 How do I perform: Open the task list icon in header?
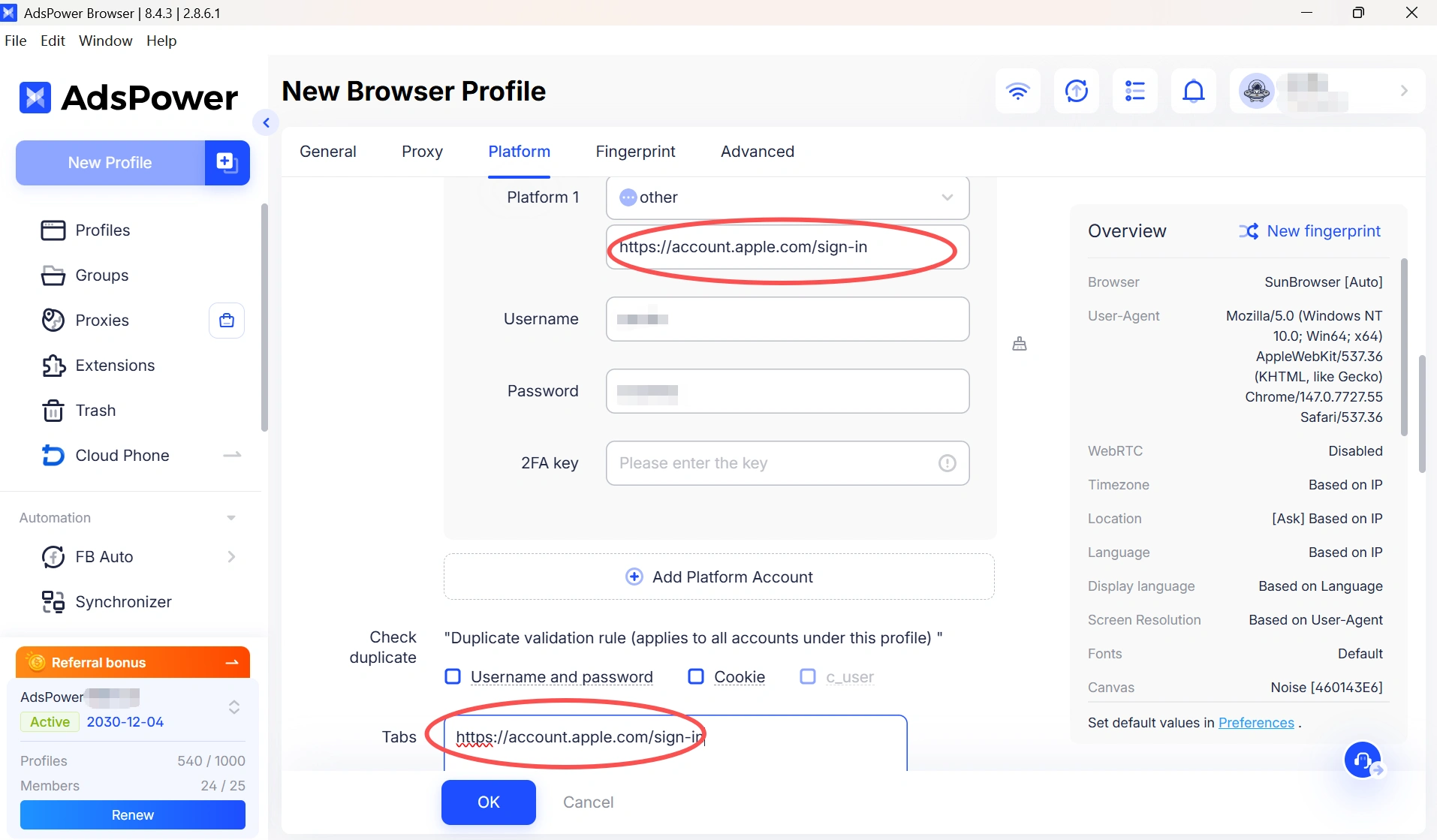(x=1135, y=91)
